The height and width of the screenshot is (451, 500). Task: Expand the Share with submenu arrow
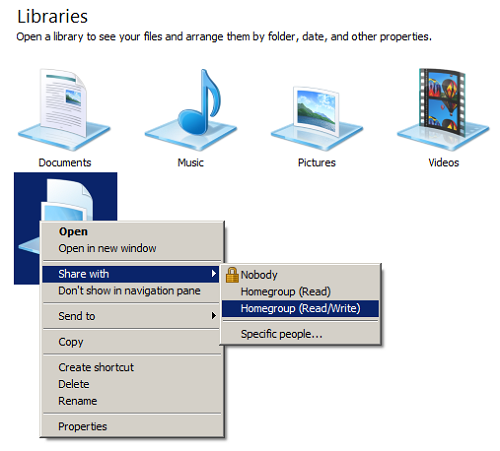[x=214, y=274]
